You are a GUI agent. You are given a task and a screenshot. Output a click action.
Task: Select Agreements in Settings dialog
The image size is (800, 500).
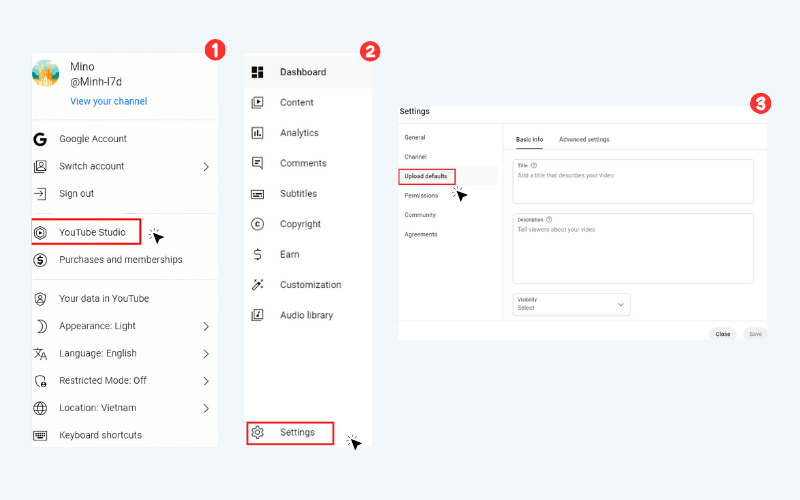[421, 234]
